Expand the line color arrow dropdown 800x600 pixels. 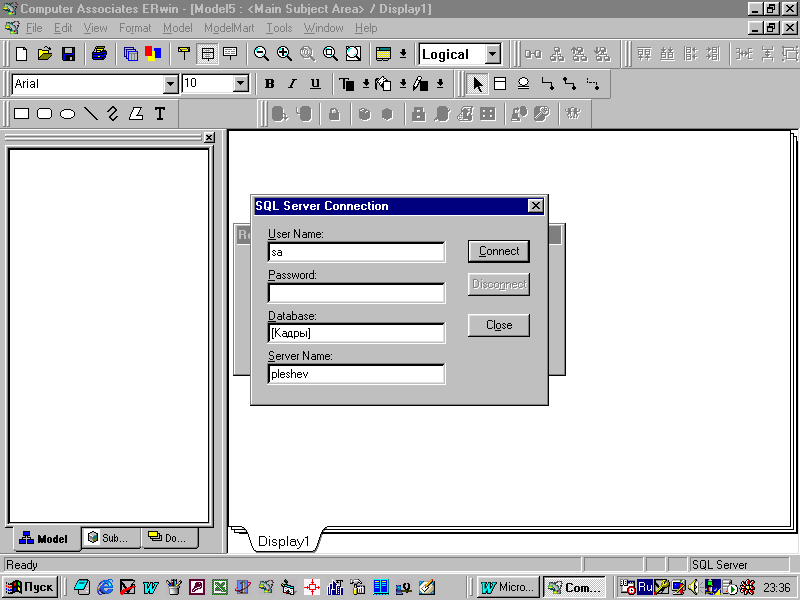click(x=440, y=84)
